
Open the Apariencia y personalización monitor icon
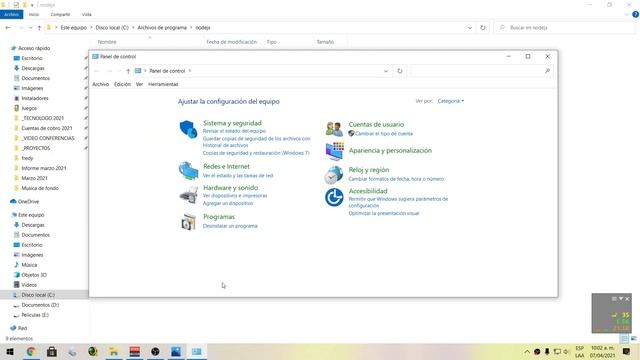point(334,151)
